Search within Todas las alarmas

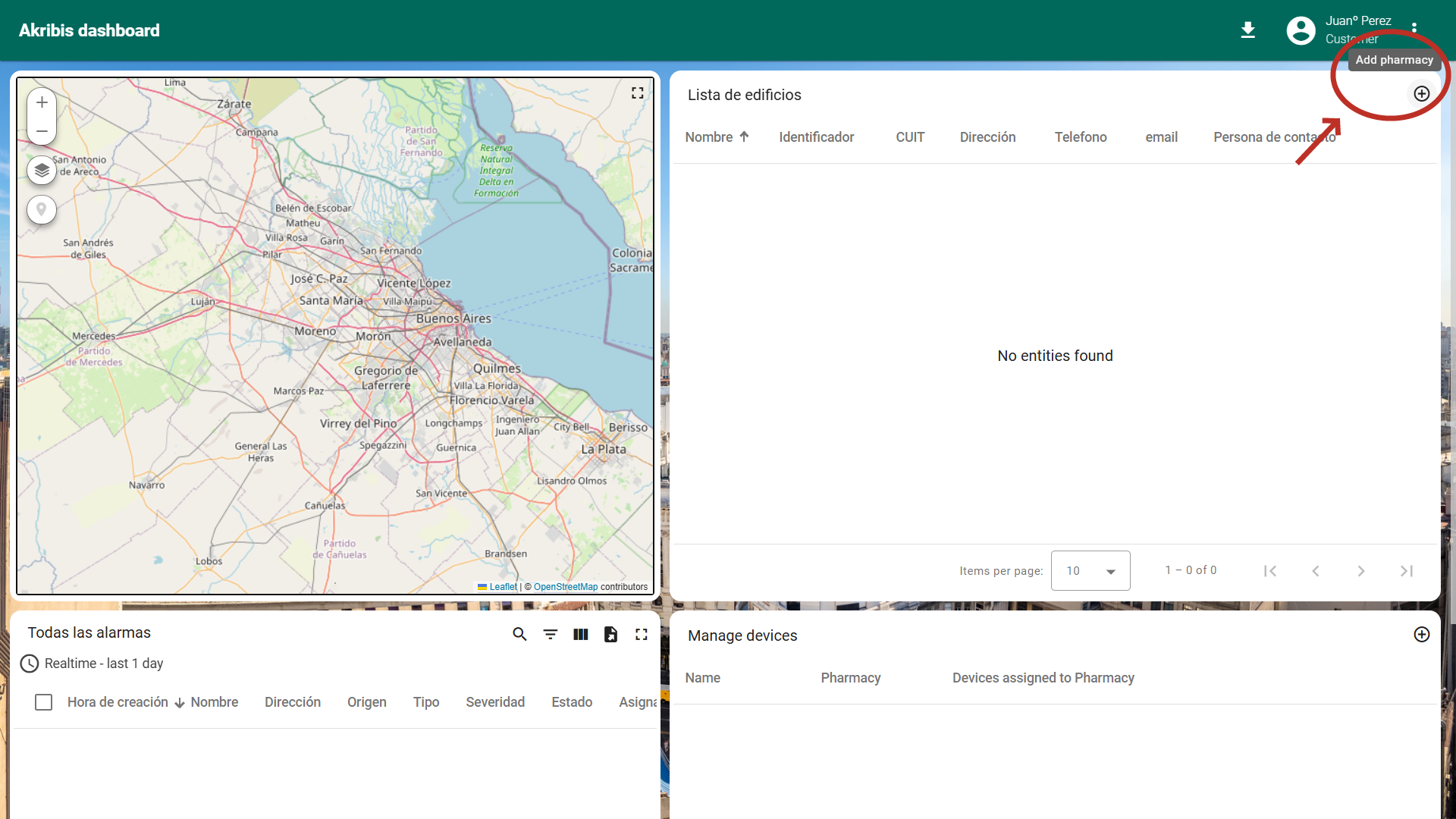(519, 635)
